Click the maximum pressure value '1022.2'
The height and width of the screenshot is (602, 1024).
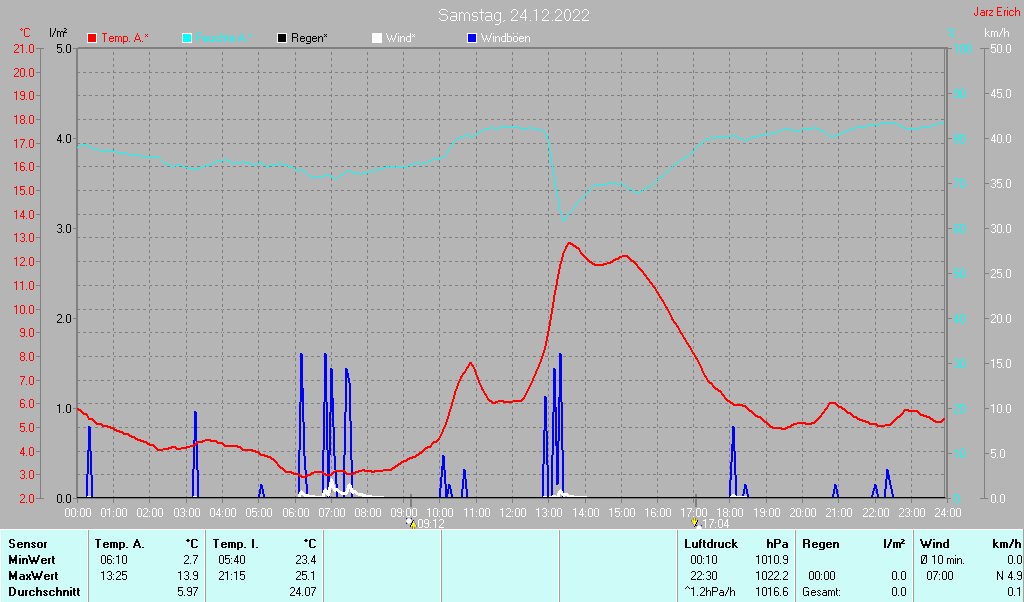pyautogui.click(x=772, y=577)
